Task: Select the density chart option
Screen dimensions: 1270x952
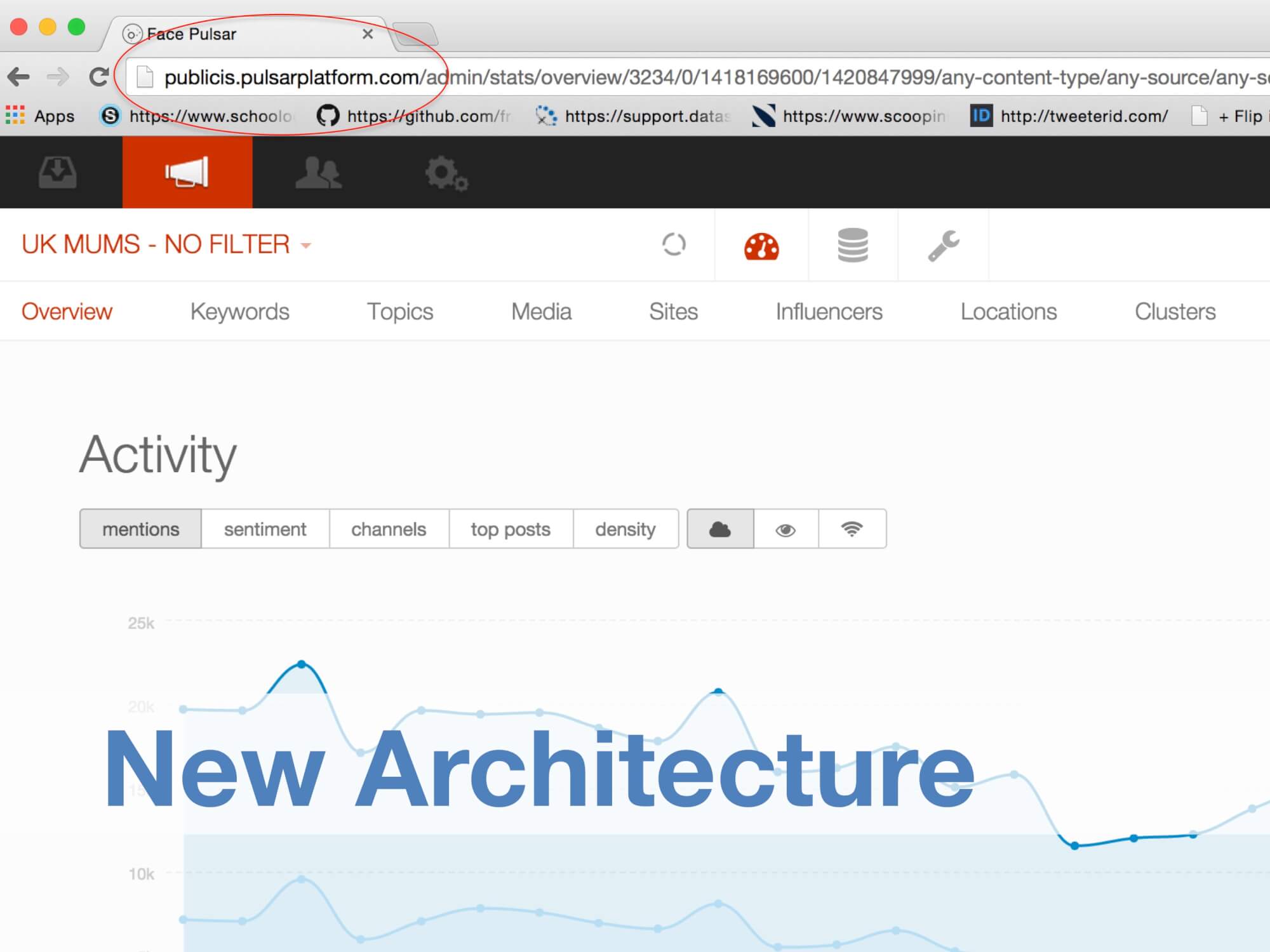Action: (625, 529)
